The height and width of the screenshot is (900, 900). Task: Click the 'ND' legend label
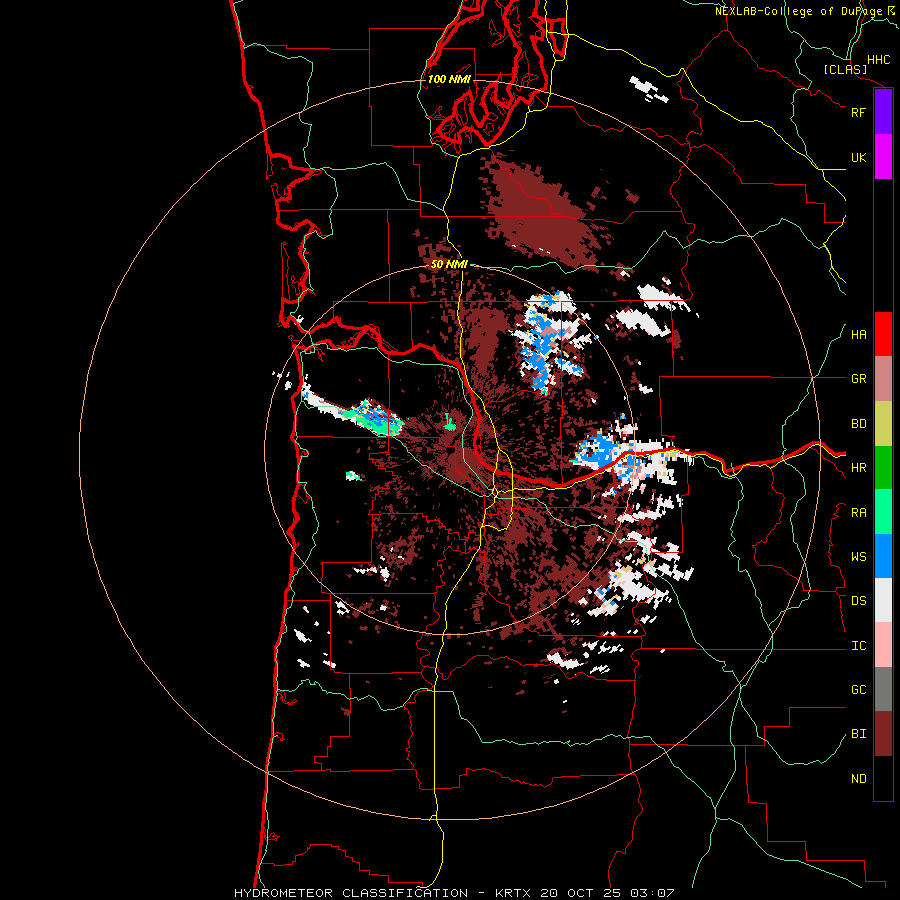(859, 779)
